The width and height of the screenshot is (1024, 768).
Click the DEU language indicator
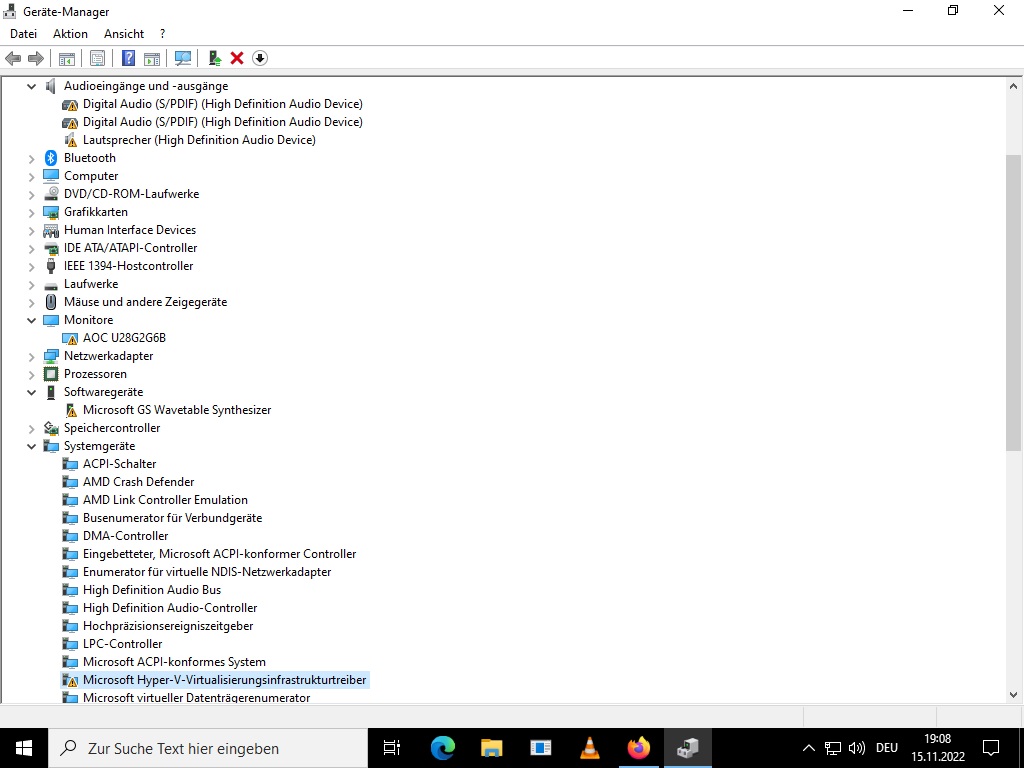click(887, 748)
